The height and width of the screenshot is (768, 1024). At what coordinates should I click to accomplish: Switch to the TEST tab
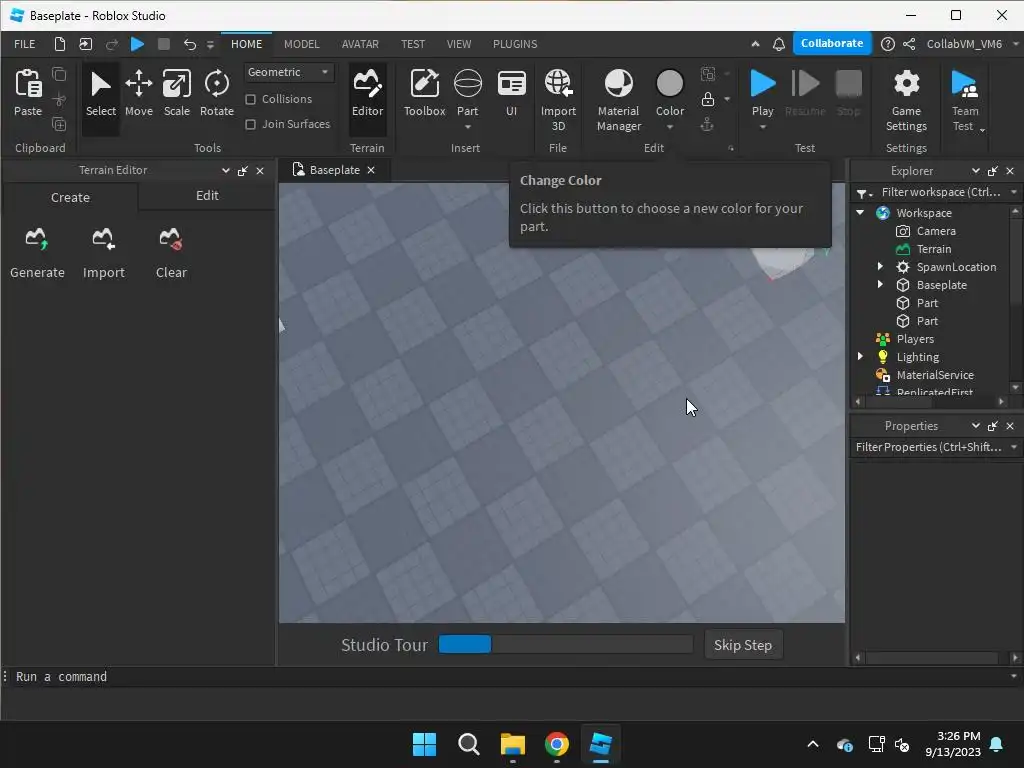coord(413,44)
